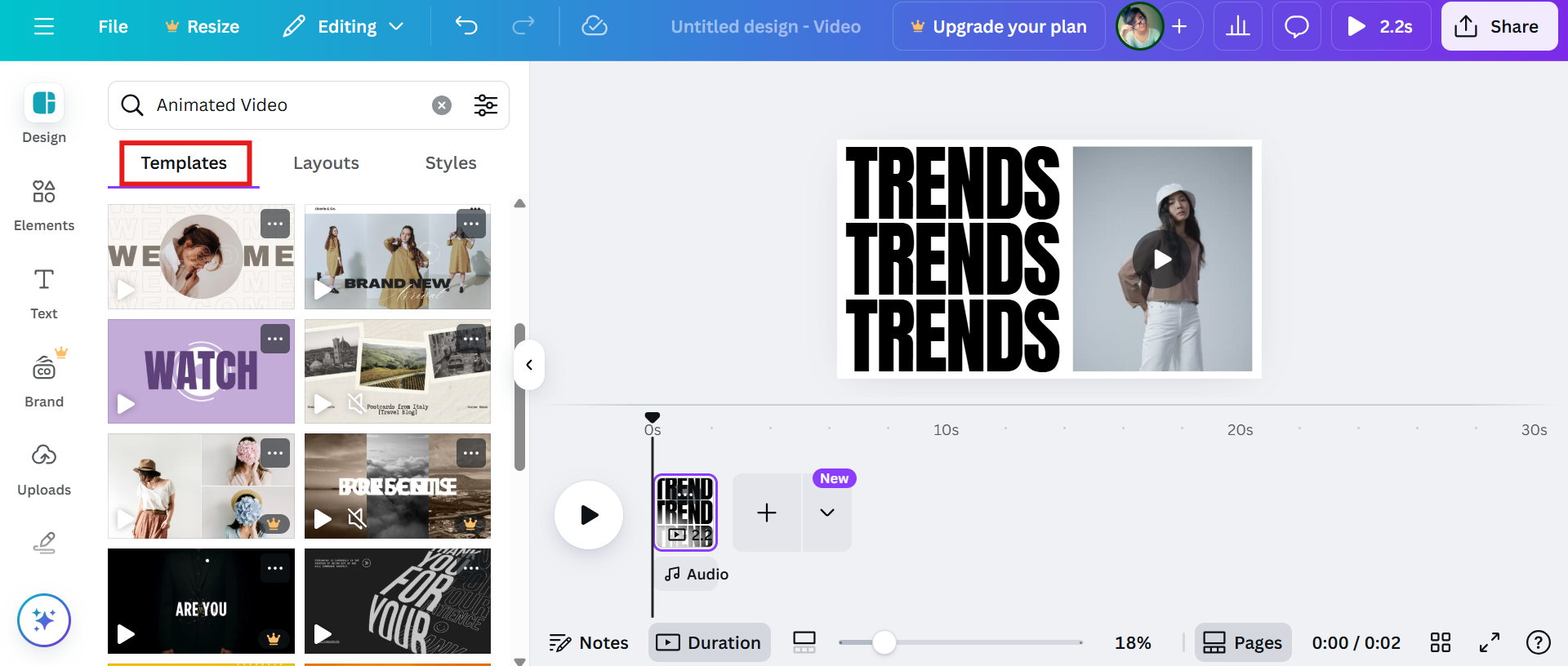
Task: Open the Brand panel
Action: tap(44, 380)
